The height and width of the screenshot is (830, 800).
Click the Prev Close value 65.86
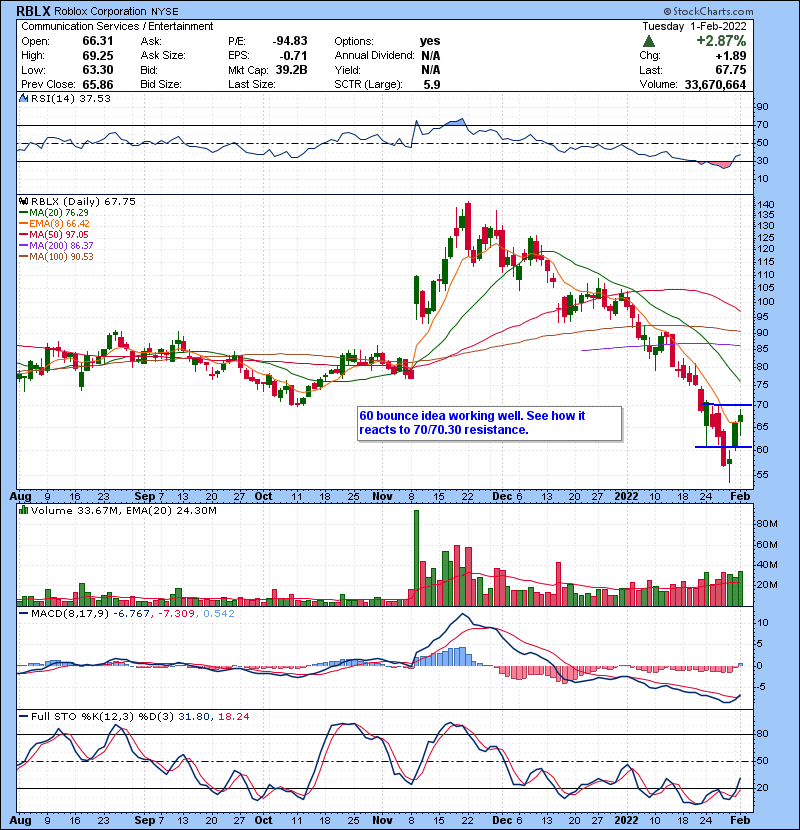point(97,85)
